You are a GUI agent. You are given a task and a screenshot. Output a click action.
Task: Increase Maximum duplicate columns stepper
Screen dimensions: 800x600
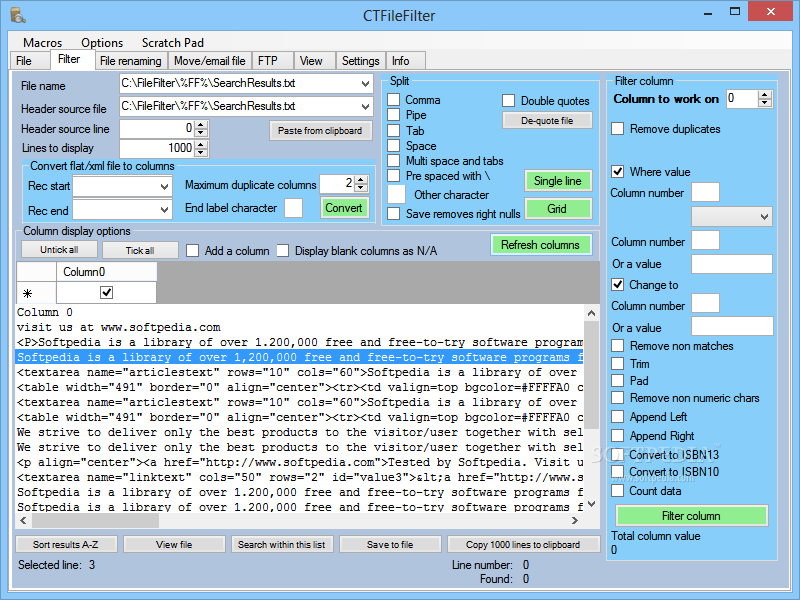point(361,180)
